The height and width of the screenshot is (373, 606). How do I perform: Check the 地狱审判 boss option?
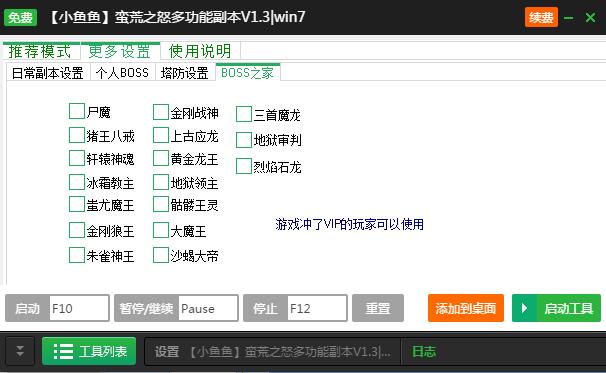[244, 140]
